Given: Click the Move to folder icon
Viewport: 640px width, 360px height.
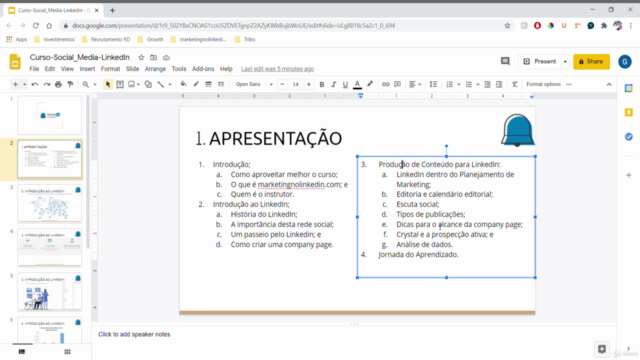Looking at the screenshot, I should (153, 58).
